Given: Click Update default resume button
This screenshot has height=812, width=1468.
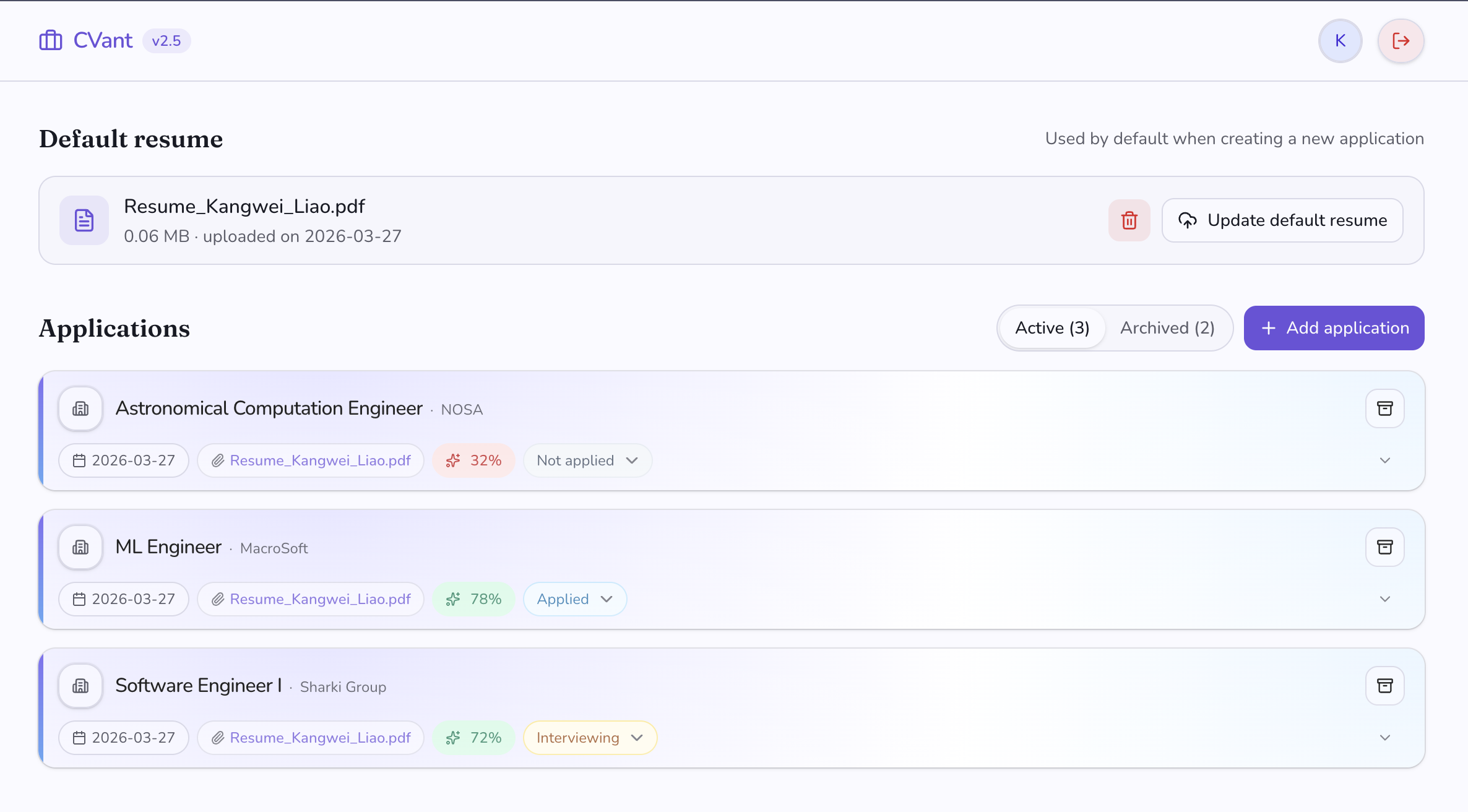Looking at the screenshot, I should (x=1282, y=220).
